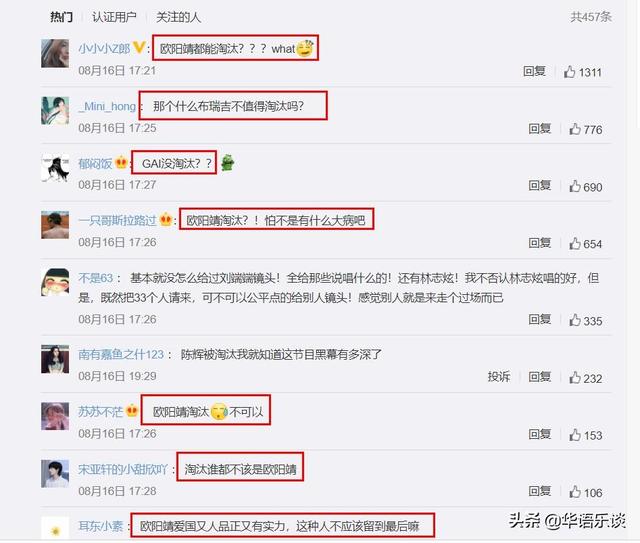
Task: Like the GAI没淘汰 comment
Action: click(575, 186)
